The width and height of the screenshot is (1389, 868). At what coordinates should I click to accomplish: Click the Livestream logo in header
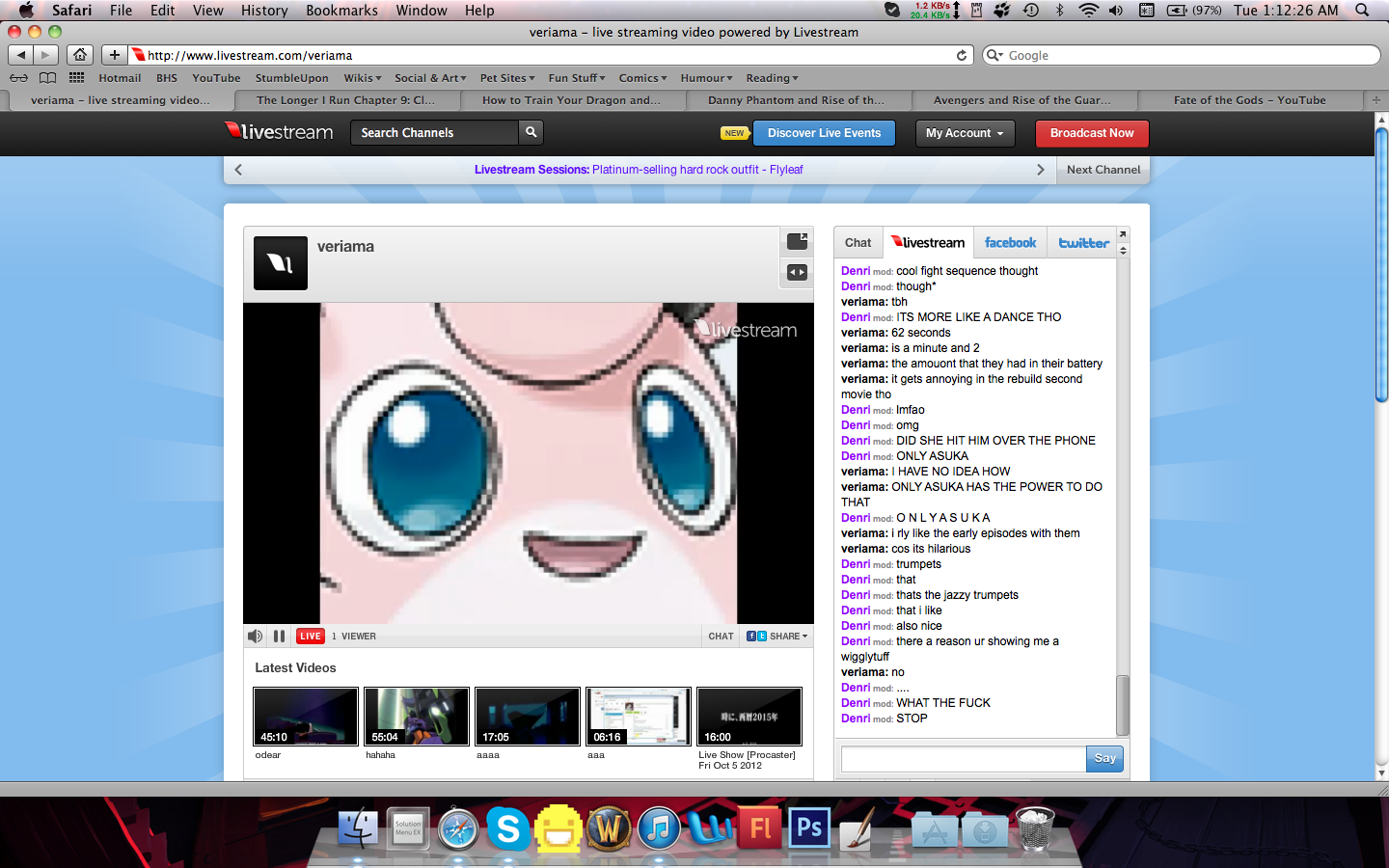pos(279,131)
